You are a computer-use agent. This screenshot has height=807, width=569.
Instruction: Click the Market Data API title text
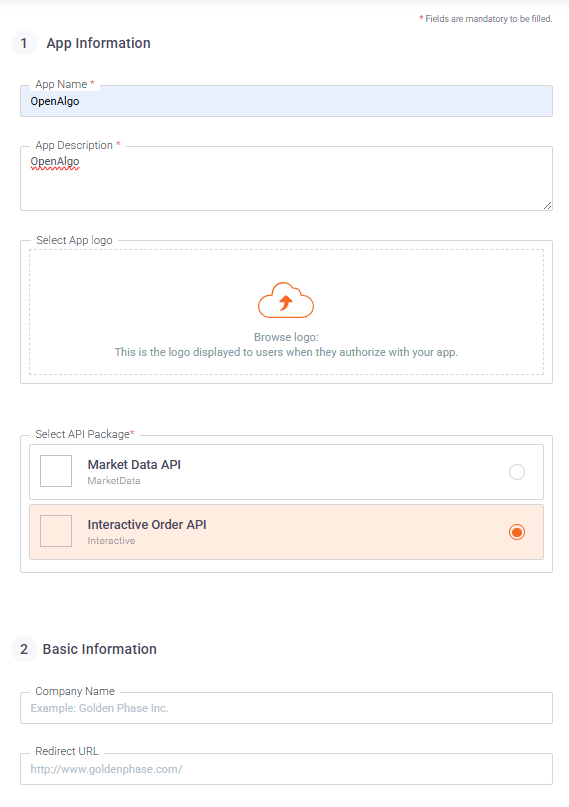point(134,465)
